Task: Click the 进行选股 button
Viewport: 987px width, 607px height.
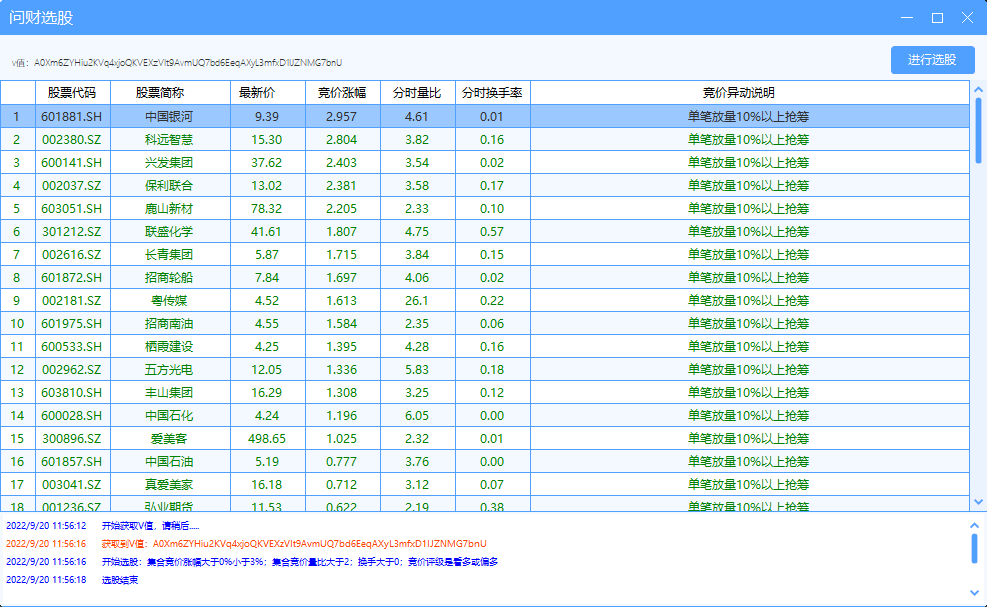Action: coord(932,60)
